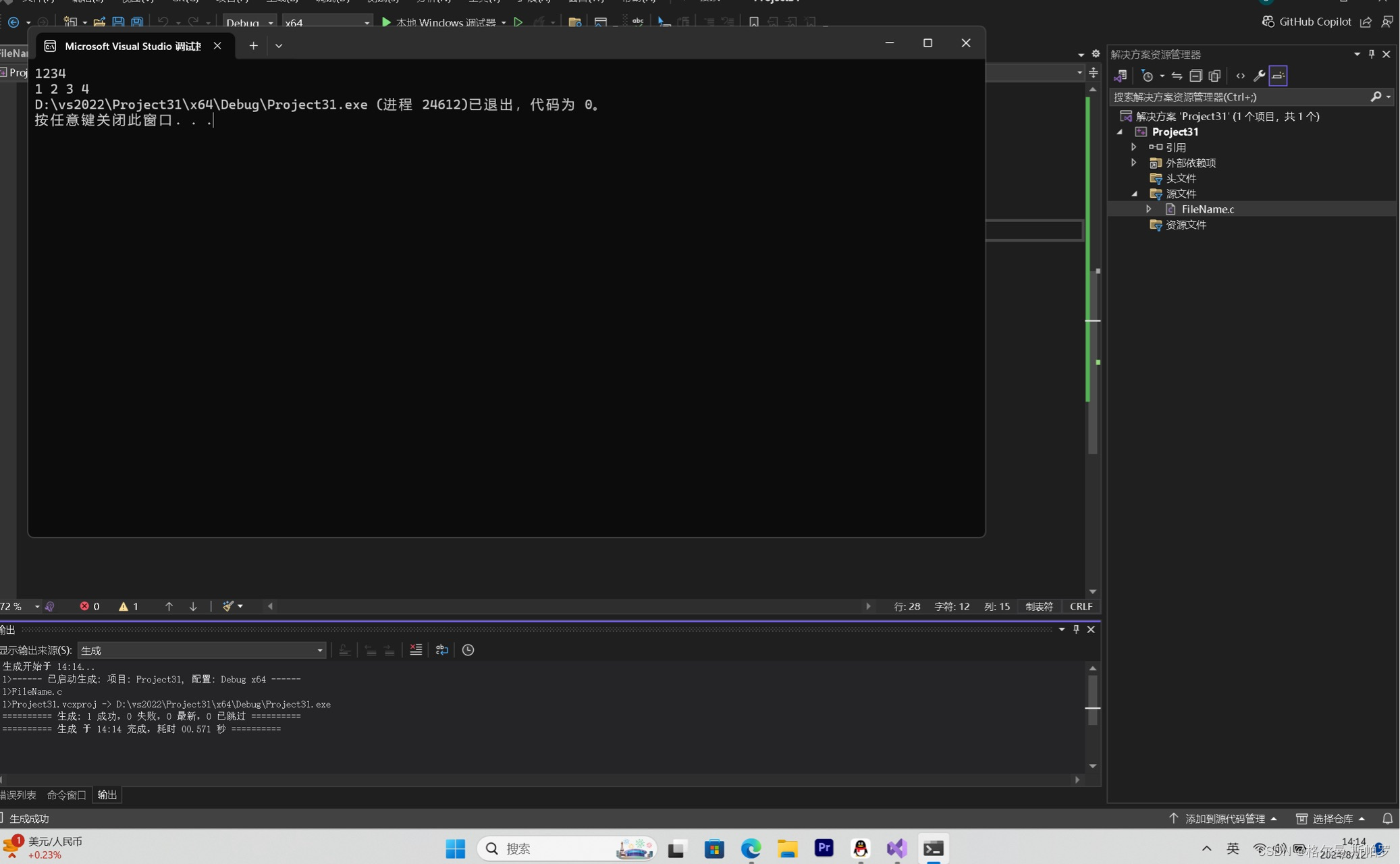The width and height of the screenshot is (1400, 864).
Task: Expand the 外部依赖项 node
Action: pyautogui.click(x=1134, y=163)
